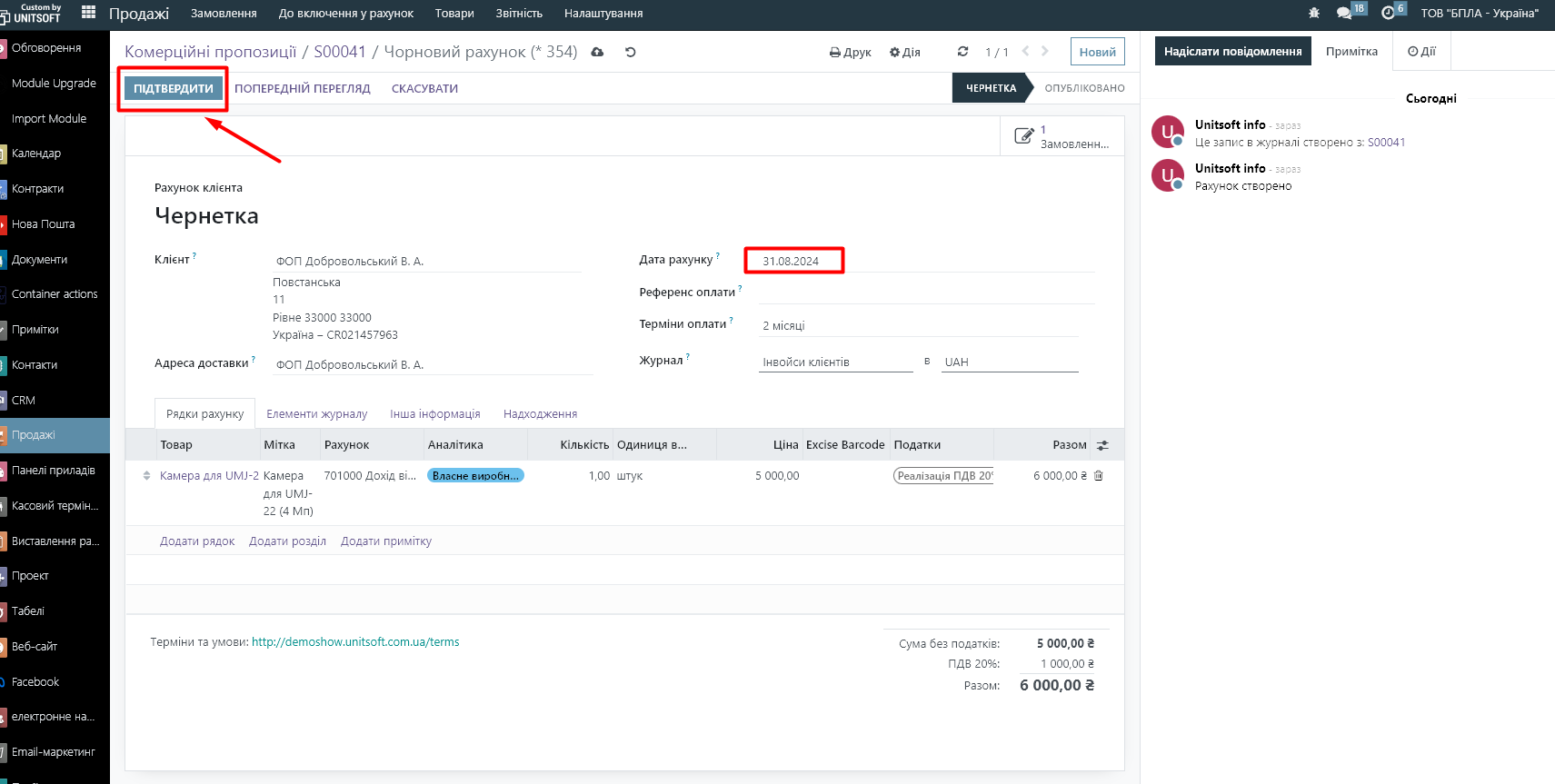Image resolution: width=1555 pixels, height=784 pixels.
Task: Open the activities clock icon
Action: click(x=1388, y=13)
